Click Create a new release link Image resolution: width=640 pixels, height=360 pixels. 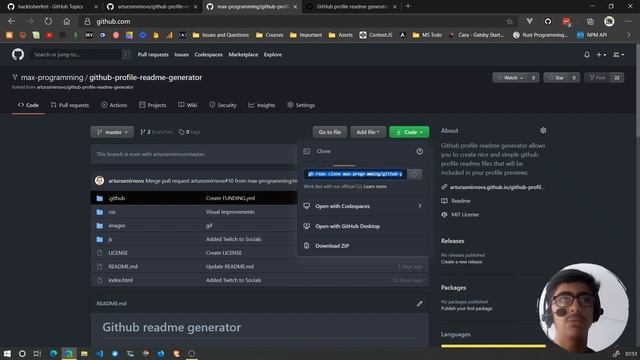[461, 262]
